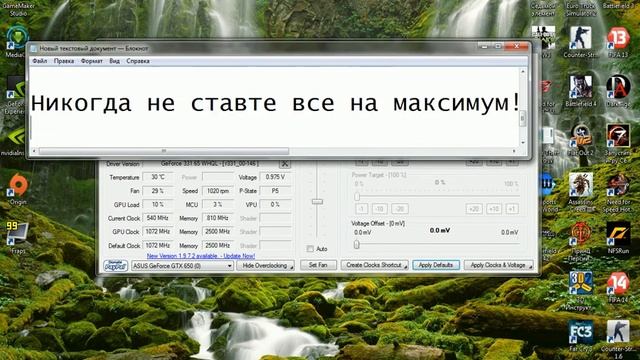Launch Fraps from the desktop
640x360 pixels.
tap(18, 233)
